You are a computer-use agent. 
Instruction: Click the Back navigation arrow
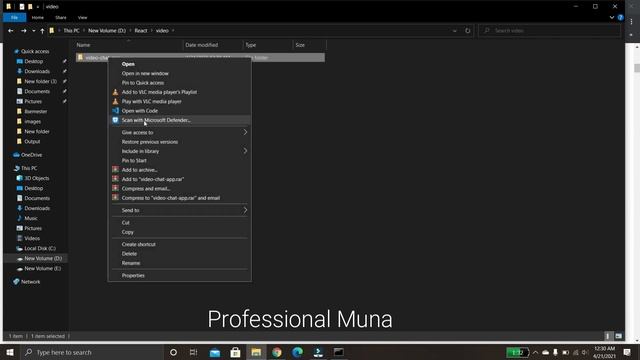[x=11, y=31]
